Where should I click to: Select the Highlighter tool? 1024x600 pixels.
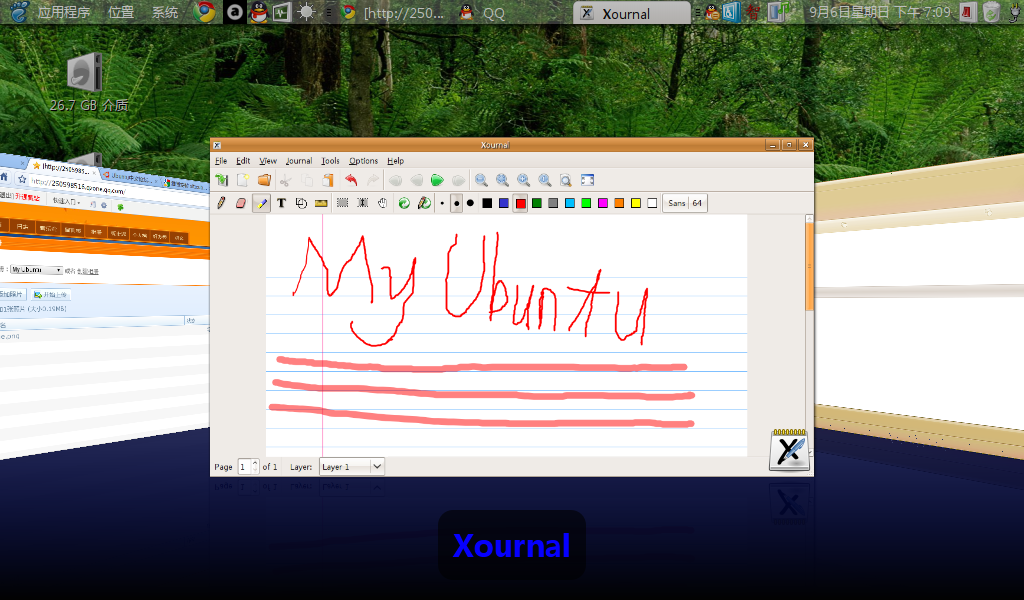point(261,203)
